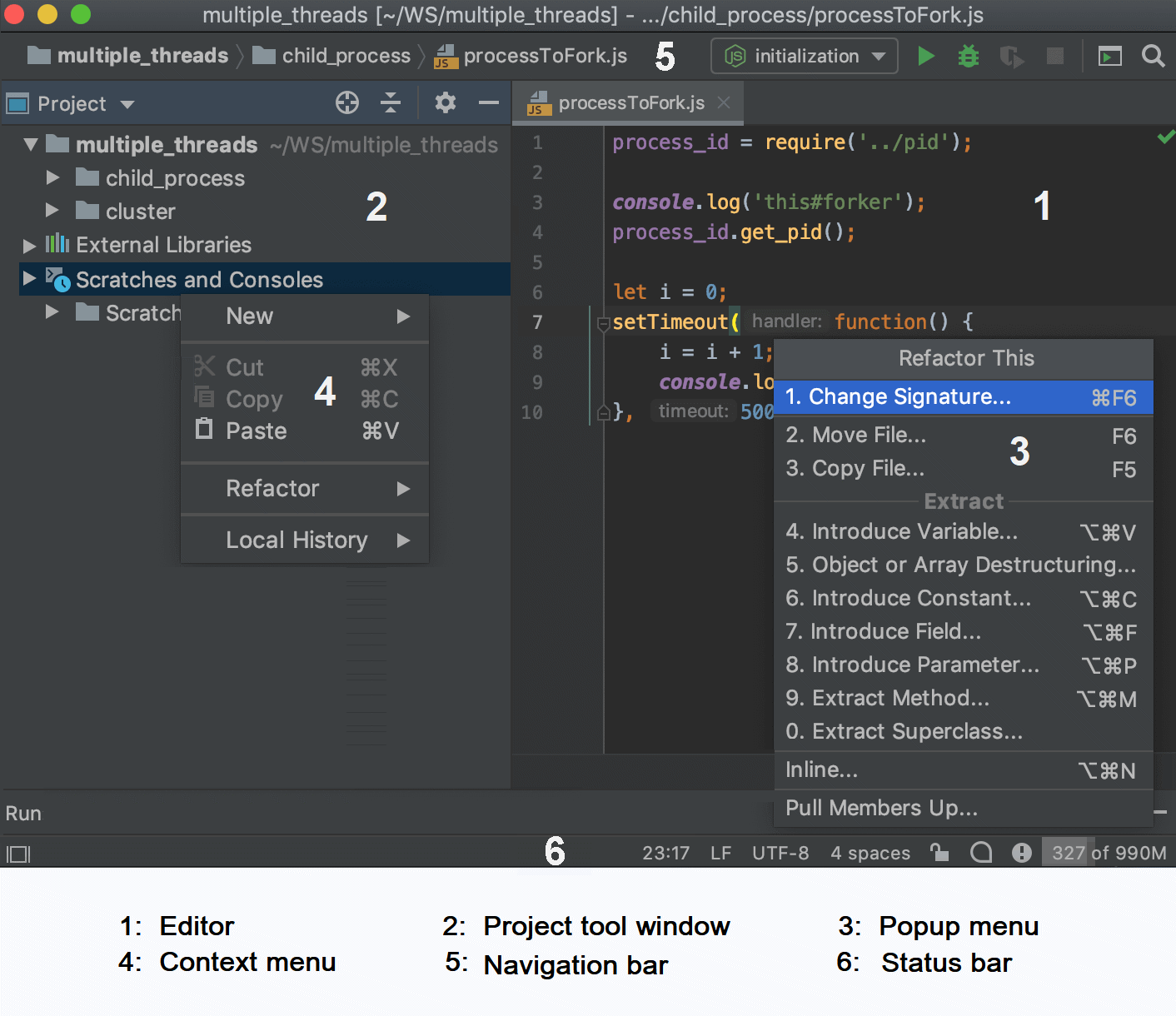Change UTF-8 file encoding in status bar
The image size is (1176, 1016).
pyautogui.click(x=780, y=853)
